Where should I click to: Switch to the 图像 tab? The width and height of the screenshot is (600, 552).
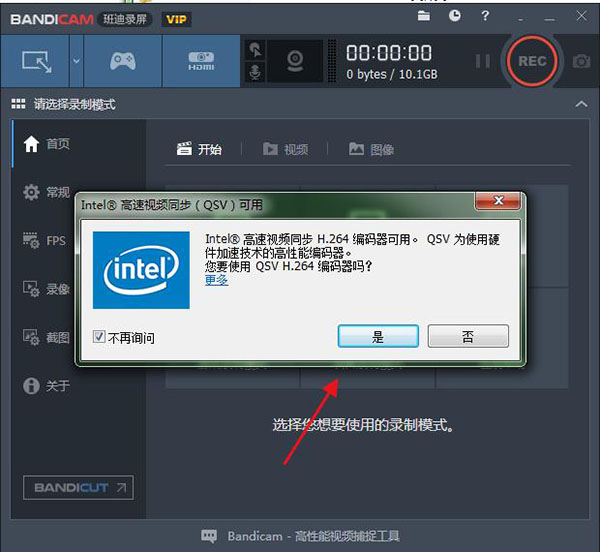click(371, 149)
